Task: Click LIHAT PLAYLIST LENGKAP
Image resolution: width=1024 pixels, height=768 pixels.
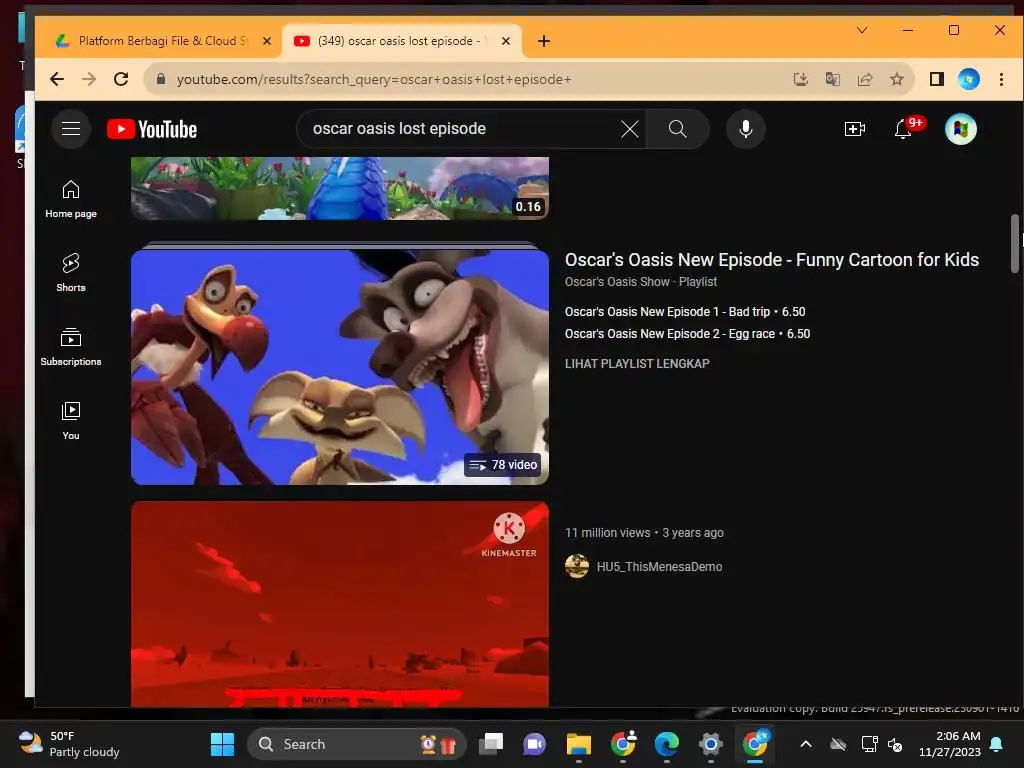Action: pyautogui.click(x=637, y=363)
